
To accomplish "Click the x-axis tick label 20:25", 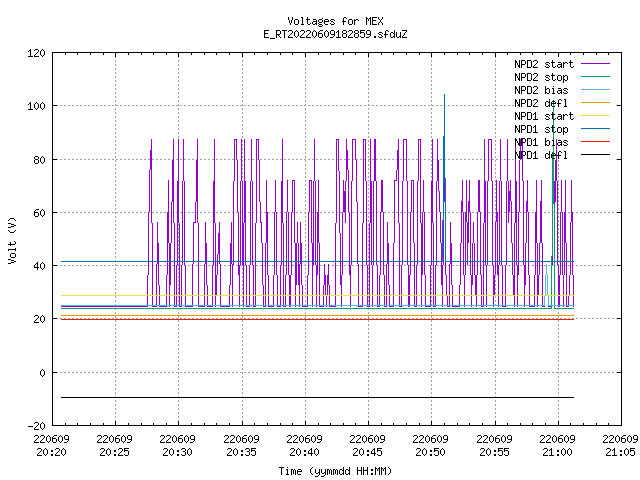I will [x=115, y=452].
